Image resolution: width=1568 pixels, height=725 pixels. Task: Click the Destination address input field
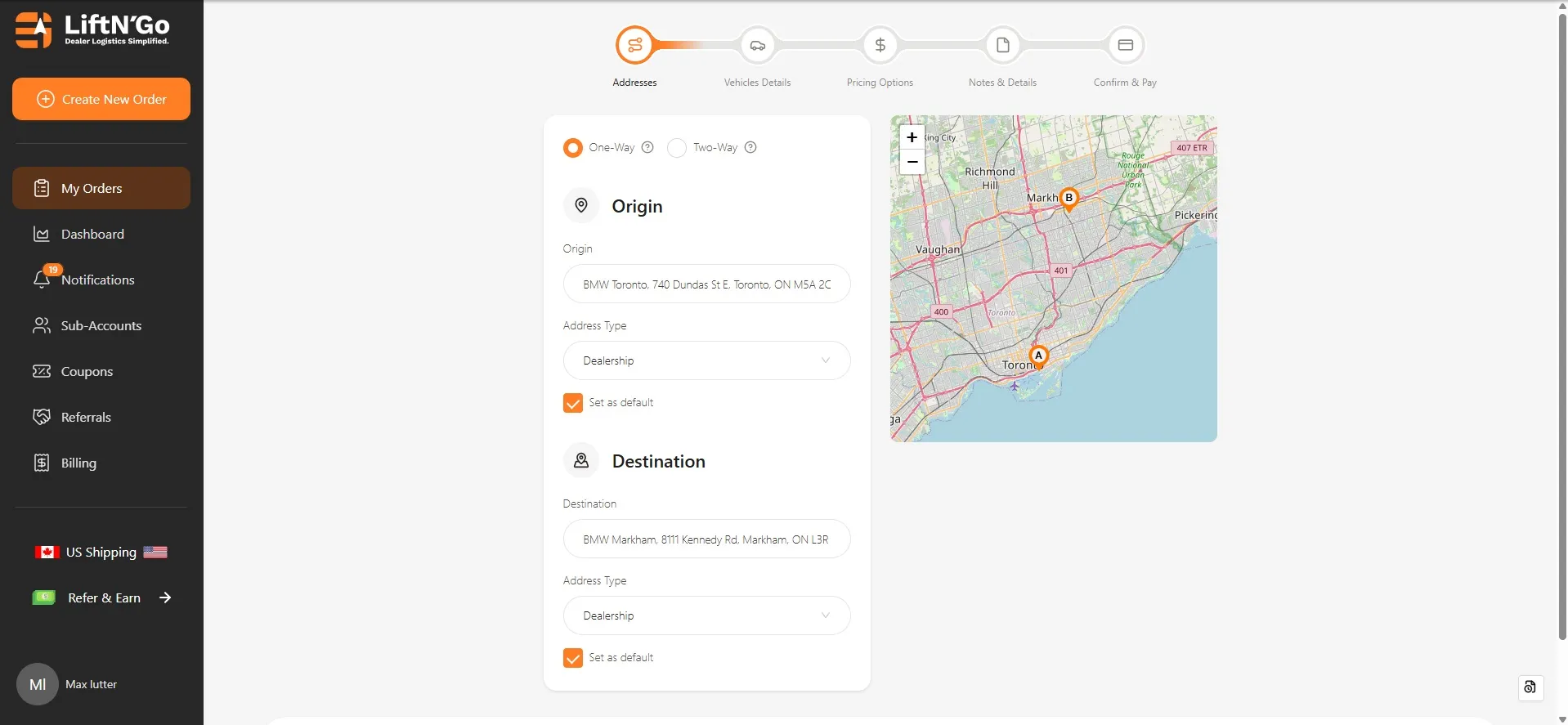707,539
